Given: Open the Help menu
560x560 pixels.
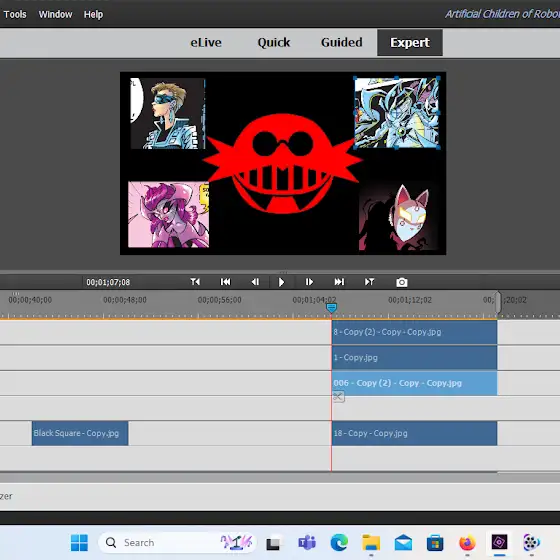Looking at the screenshot, I should (x=93, y=14).
